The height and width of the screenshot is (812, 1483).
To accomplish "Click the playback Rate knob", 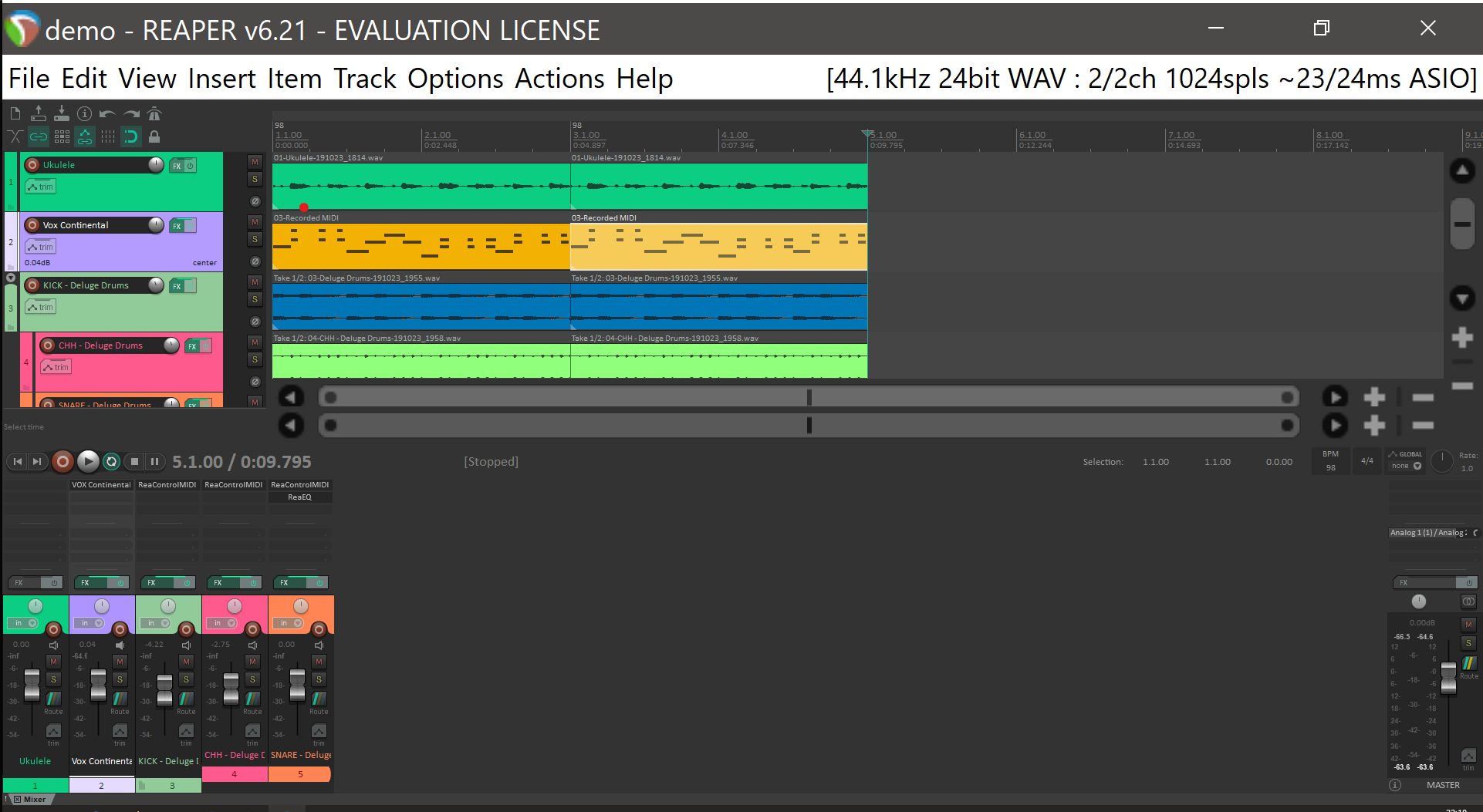I will point(1441,461).
